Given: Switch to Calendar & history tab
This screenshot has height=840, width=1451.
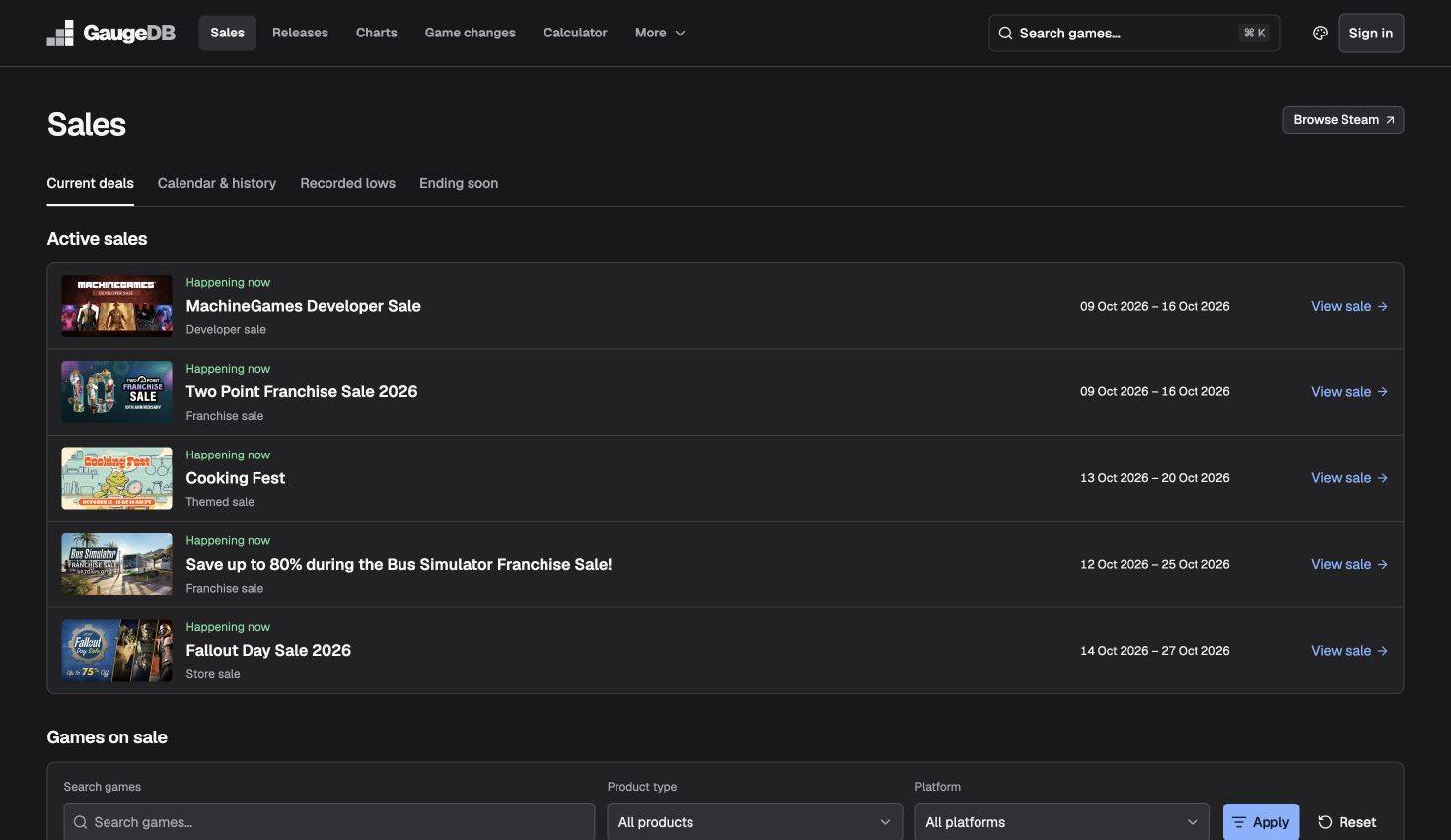Looking at the screenshot, I should pyautogui.click(x=217, y=183).
